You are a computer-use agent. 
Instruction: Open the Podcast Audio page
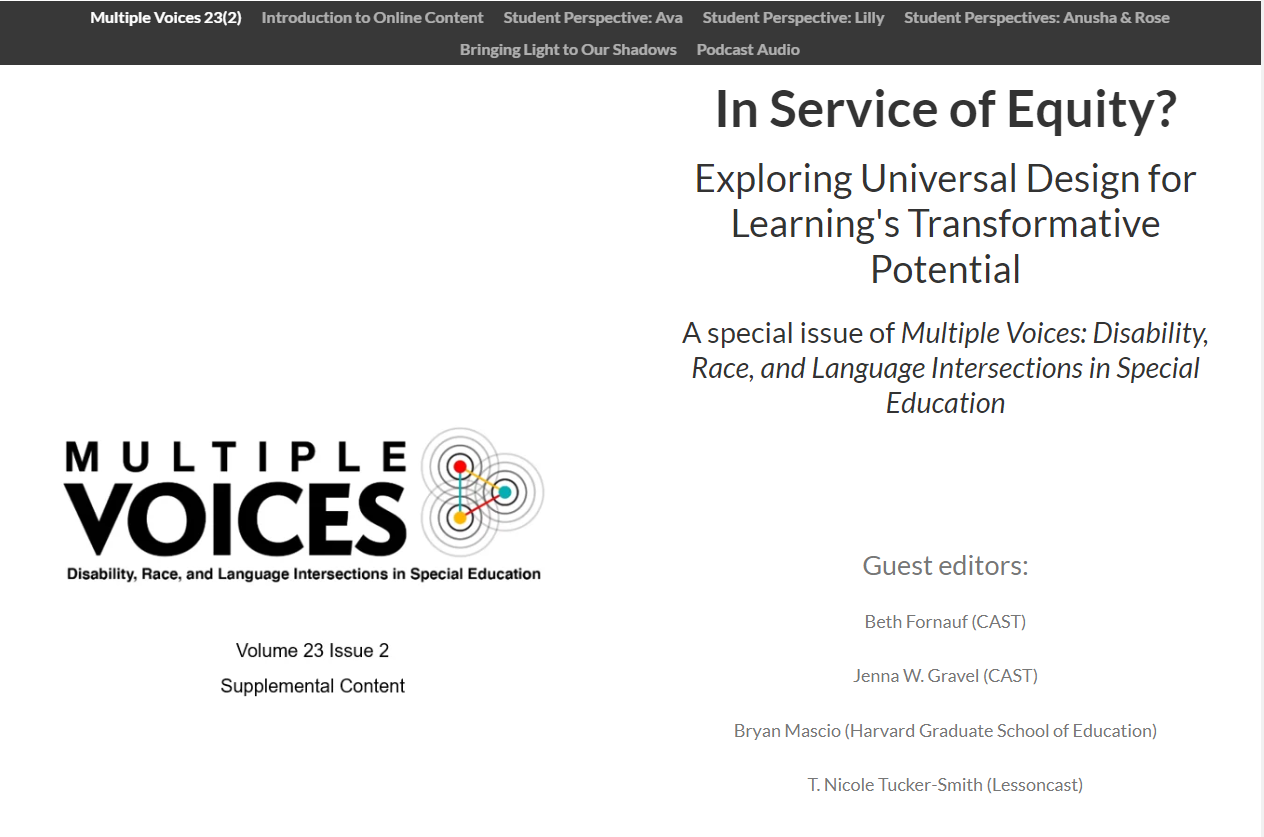point(748,49)
